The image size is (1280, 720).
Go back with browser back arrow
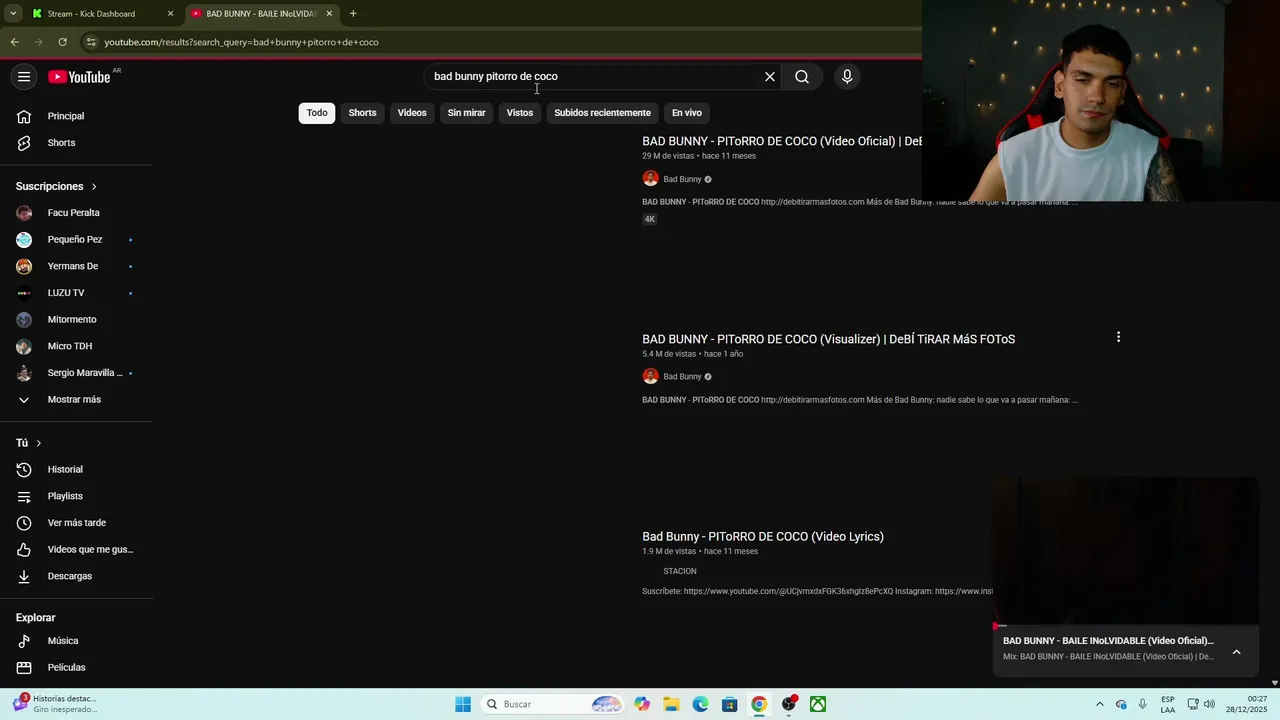point(15,42)
